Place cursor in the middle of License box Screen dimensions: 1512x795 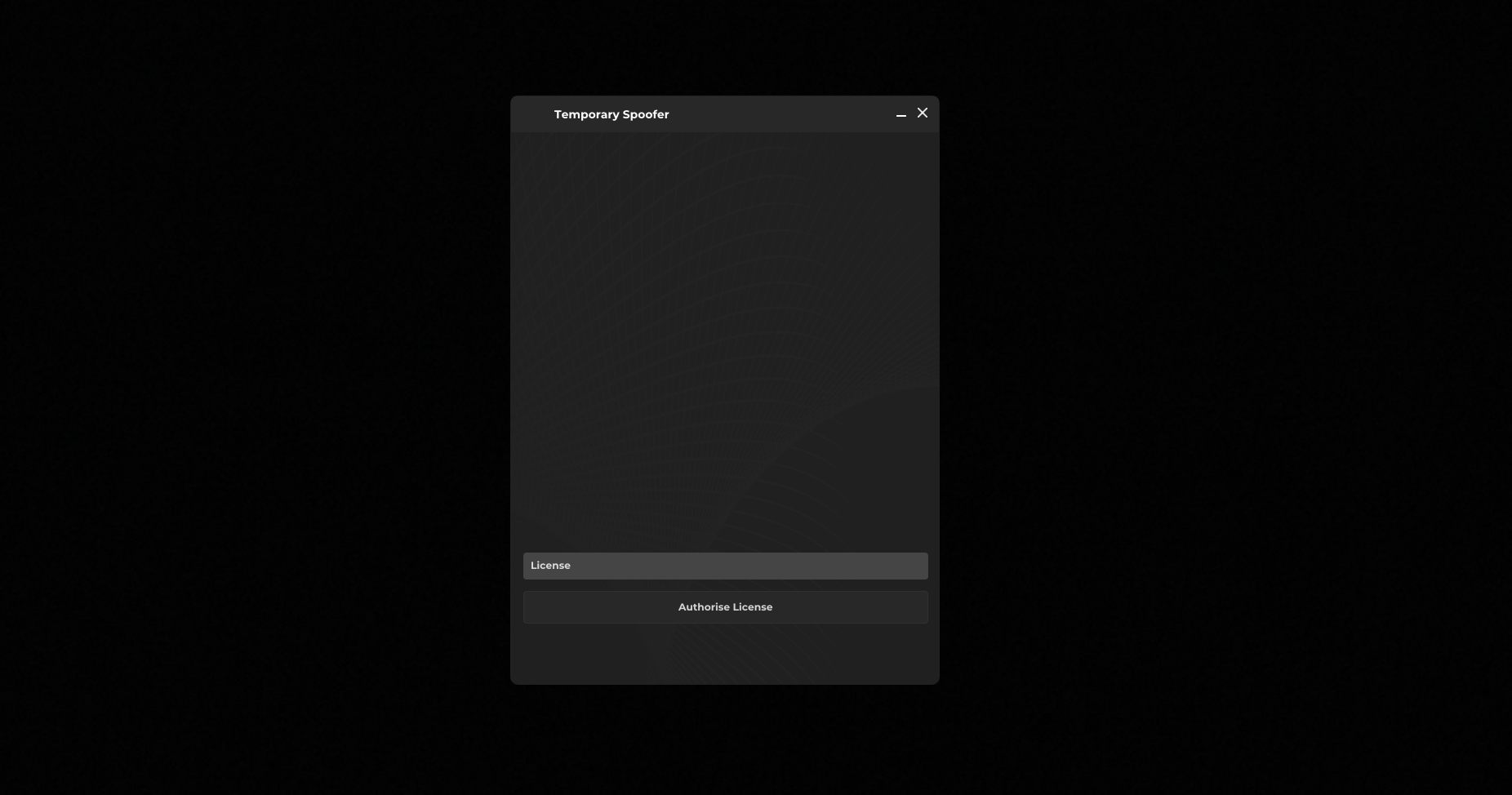(x=725, y=566)
